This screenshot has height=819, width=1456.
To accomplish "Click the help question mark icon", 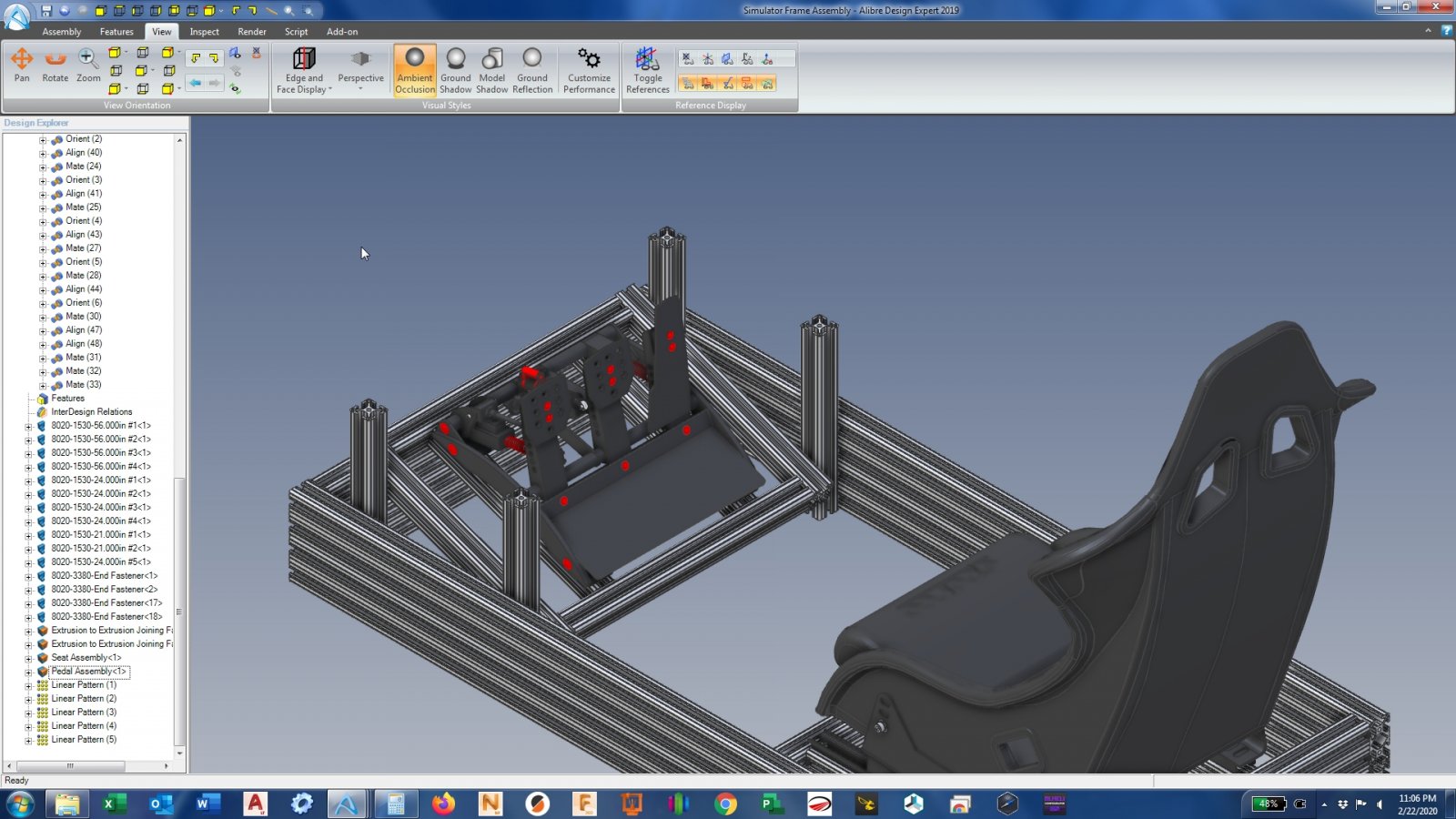I will 1447,31.
